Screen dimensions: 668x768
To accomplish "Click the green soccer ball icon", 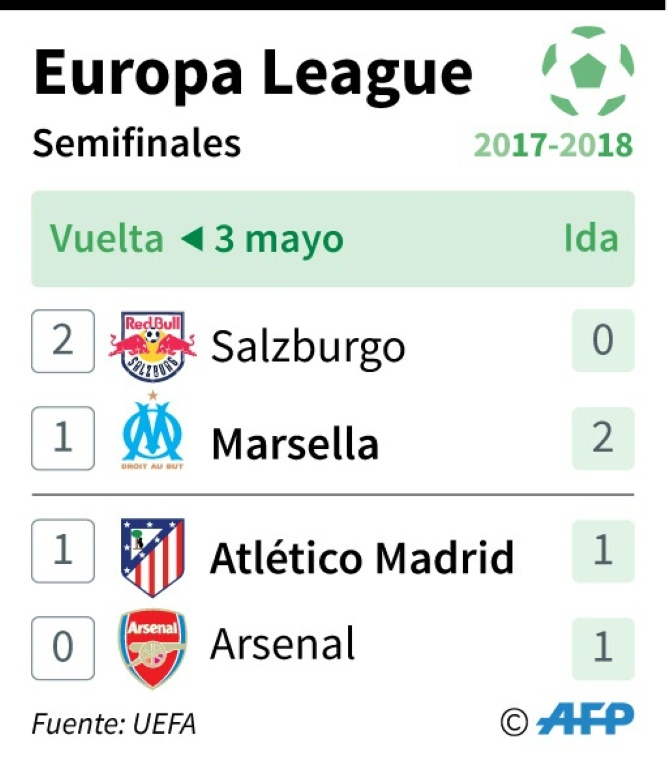I will click(x=588, y=71).
